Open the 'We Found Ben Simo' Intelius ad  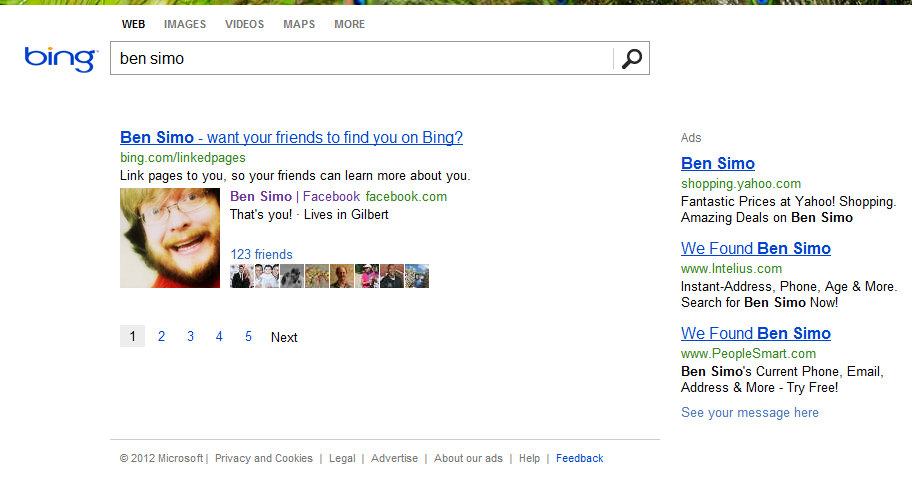tap(756, 248)
